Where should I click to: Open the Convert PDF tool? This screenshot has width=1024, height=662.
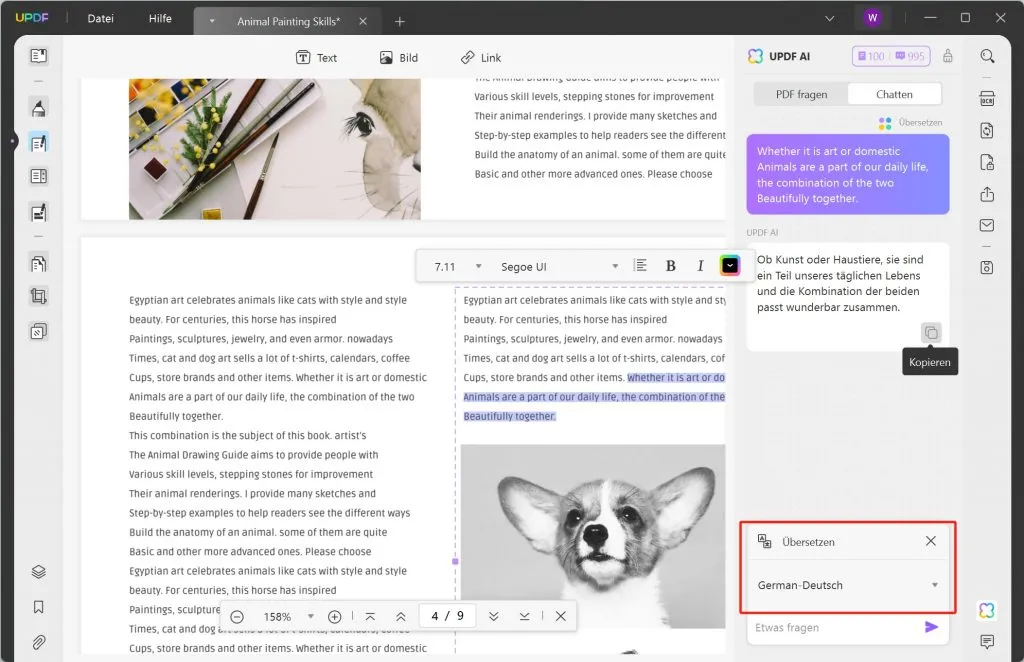pos(987,130)
